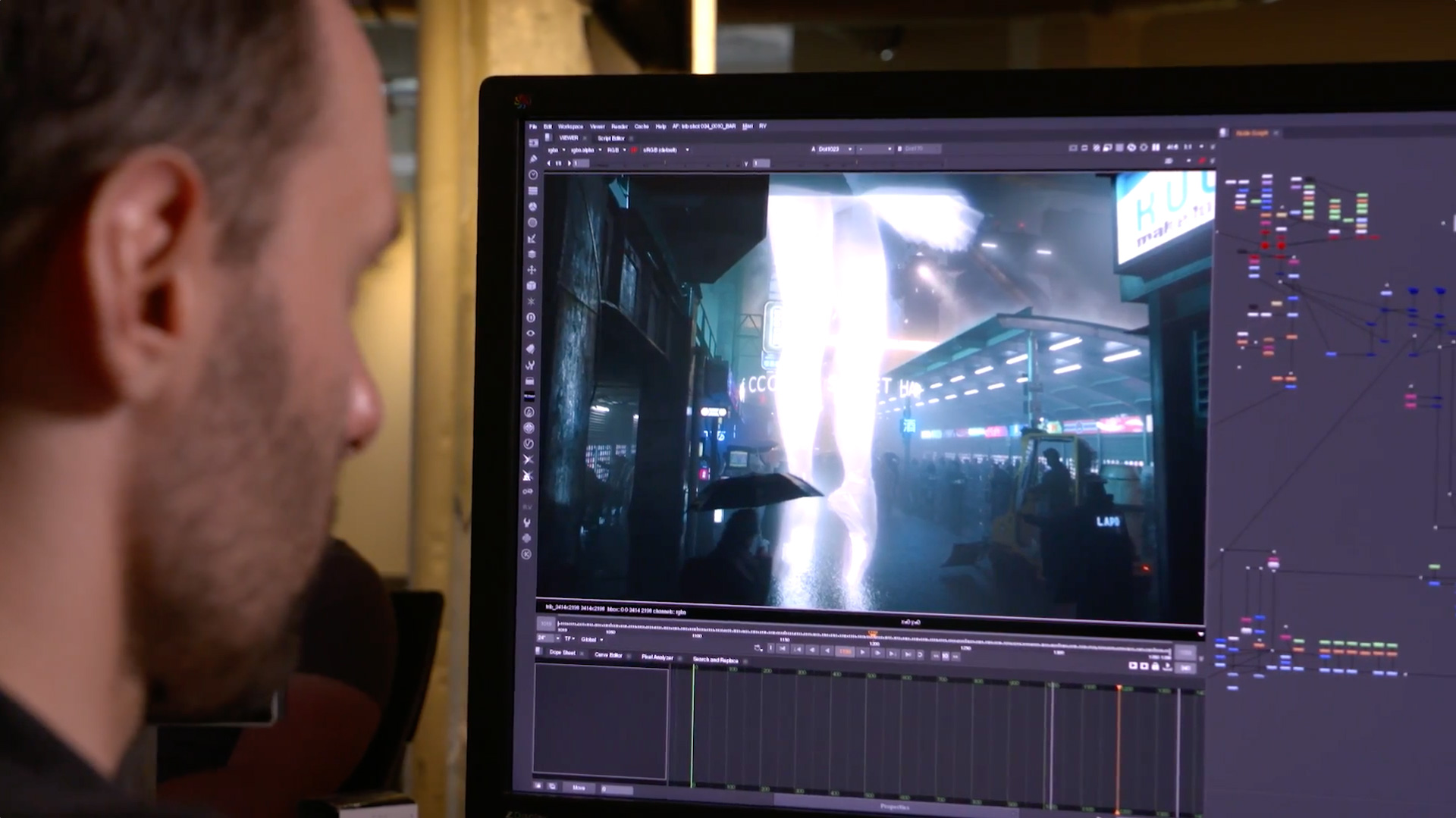Click the flipbook render icon below timeline
This screenshot has width=1456, height=818.
(1133, 666)
